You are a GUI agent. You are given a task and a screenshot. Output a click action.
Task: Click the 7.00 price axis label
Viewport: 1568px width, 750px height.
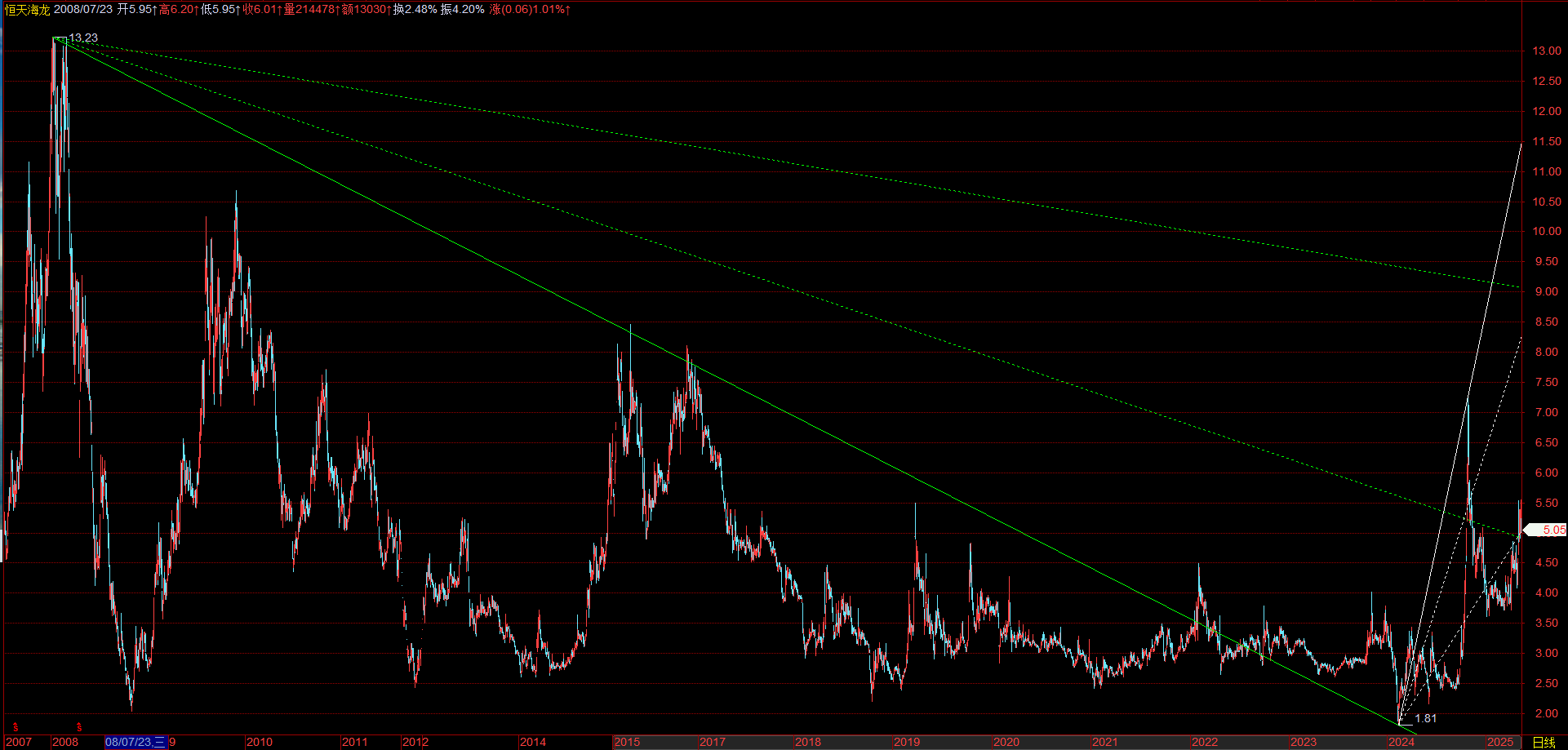coord(1548,412)
